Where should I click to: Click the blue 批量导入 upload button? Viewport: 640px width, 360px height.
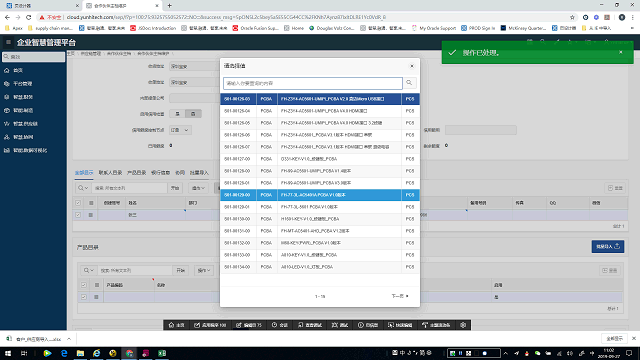(x=608, y=247)
